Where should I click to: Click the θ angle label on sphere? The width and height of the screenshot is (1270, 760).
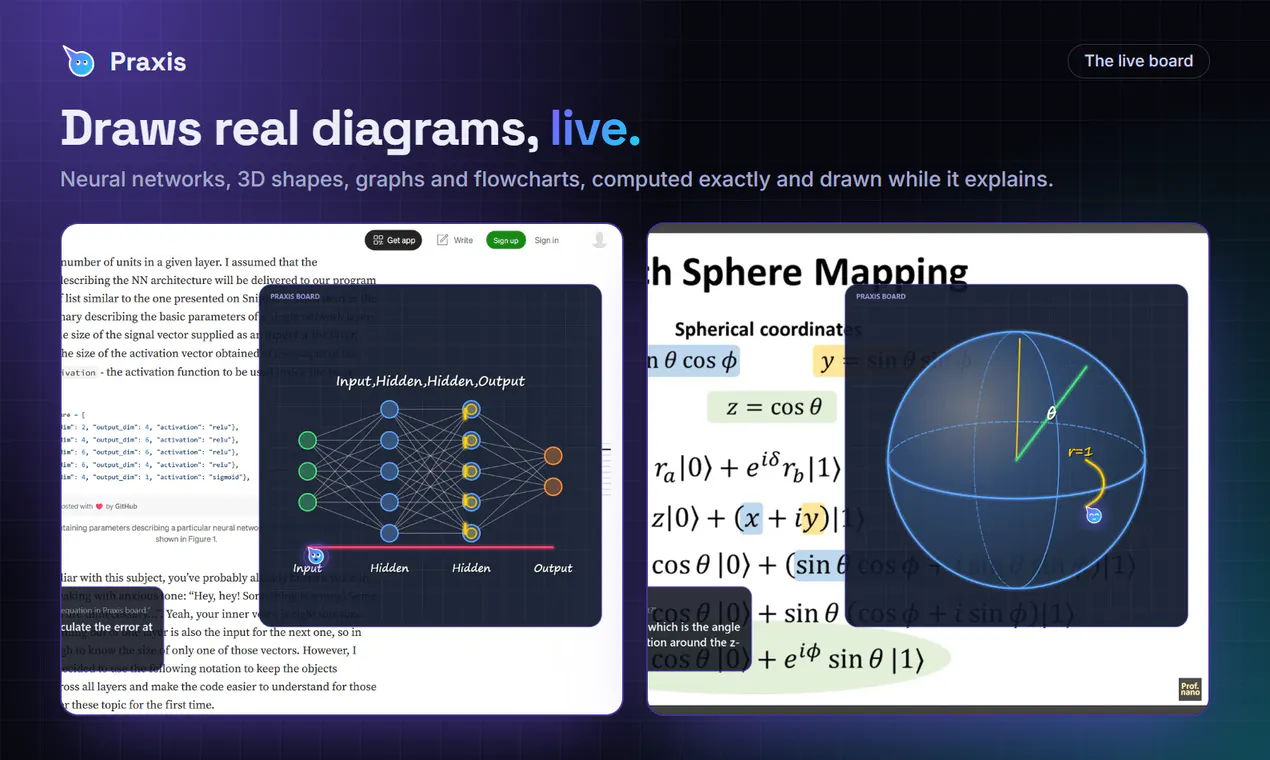click(x=1051, y=412)
